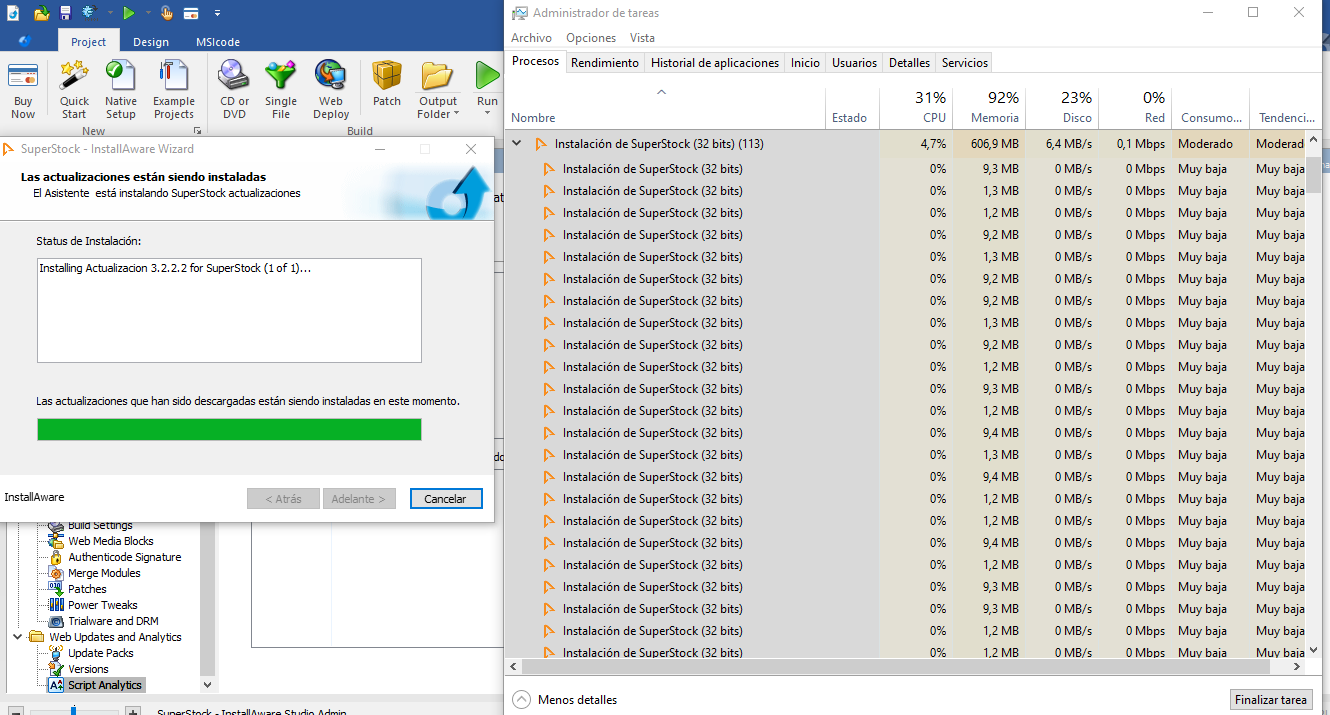Click the floppy disk save icon
This screenshot has height=715, width=1330.
pyautogui.click(x=65, y=13)
